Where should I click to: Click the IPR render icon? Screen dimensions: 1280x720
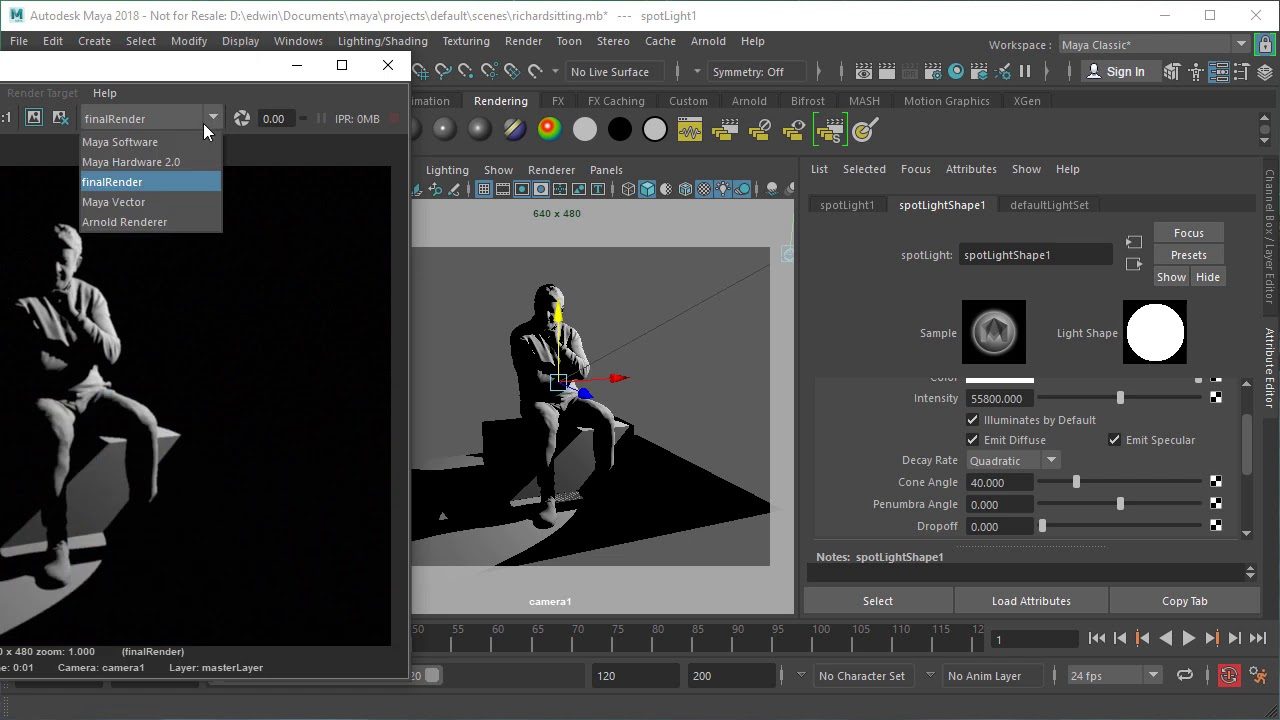click(x=910, y=71)
